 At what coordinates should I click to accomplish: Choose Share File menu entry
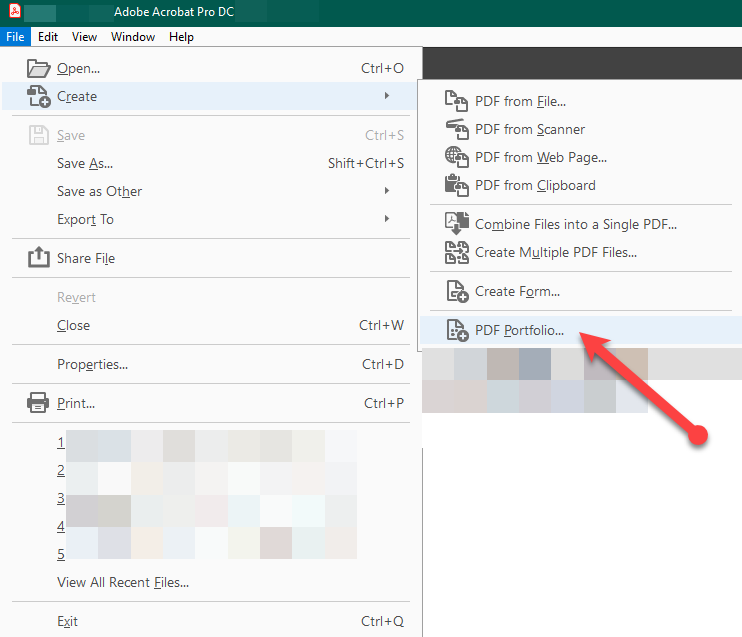208,258
